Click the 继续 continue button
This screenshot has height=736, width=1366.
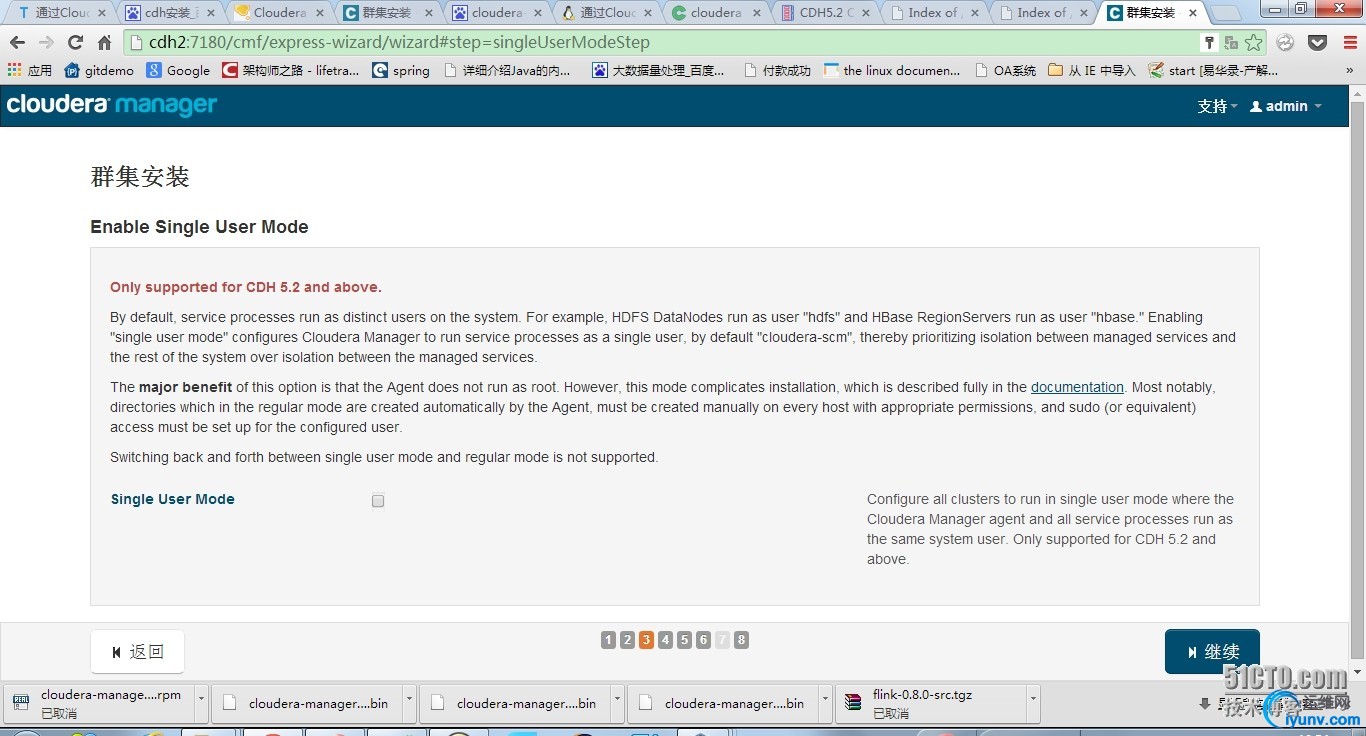click(1212, 652)
